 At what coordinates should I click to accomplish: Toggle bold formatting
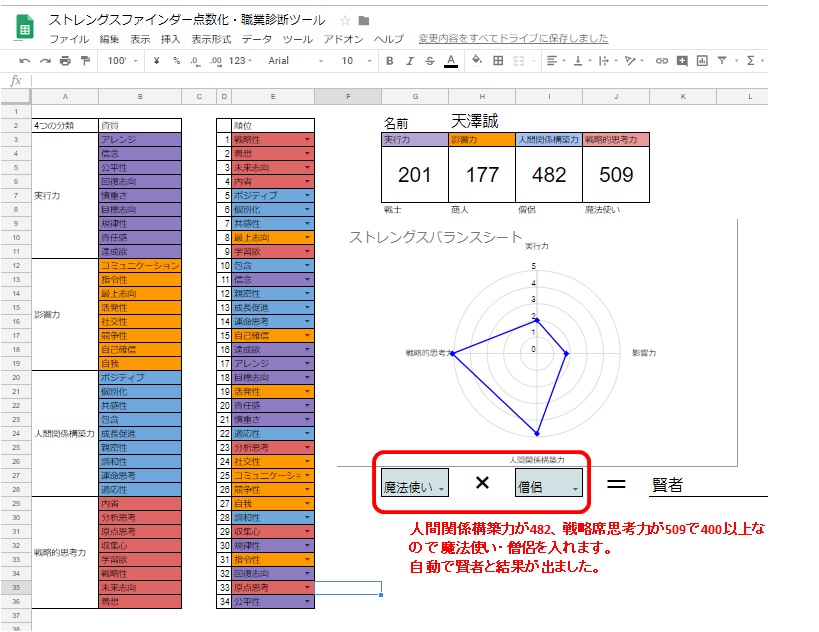tap(390, 61)
